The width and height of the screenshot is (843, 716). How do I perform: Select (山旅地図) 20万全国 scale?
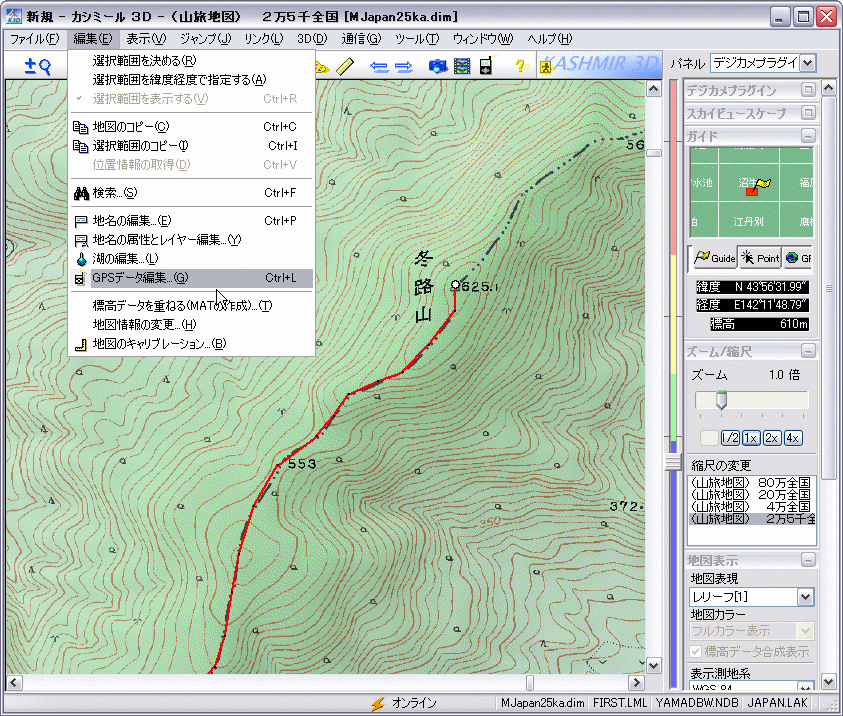coord(752,495)
